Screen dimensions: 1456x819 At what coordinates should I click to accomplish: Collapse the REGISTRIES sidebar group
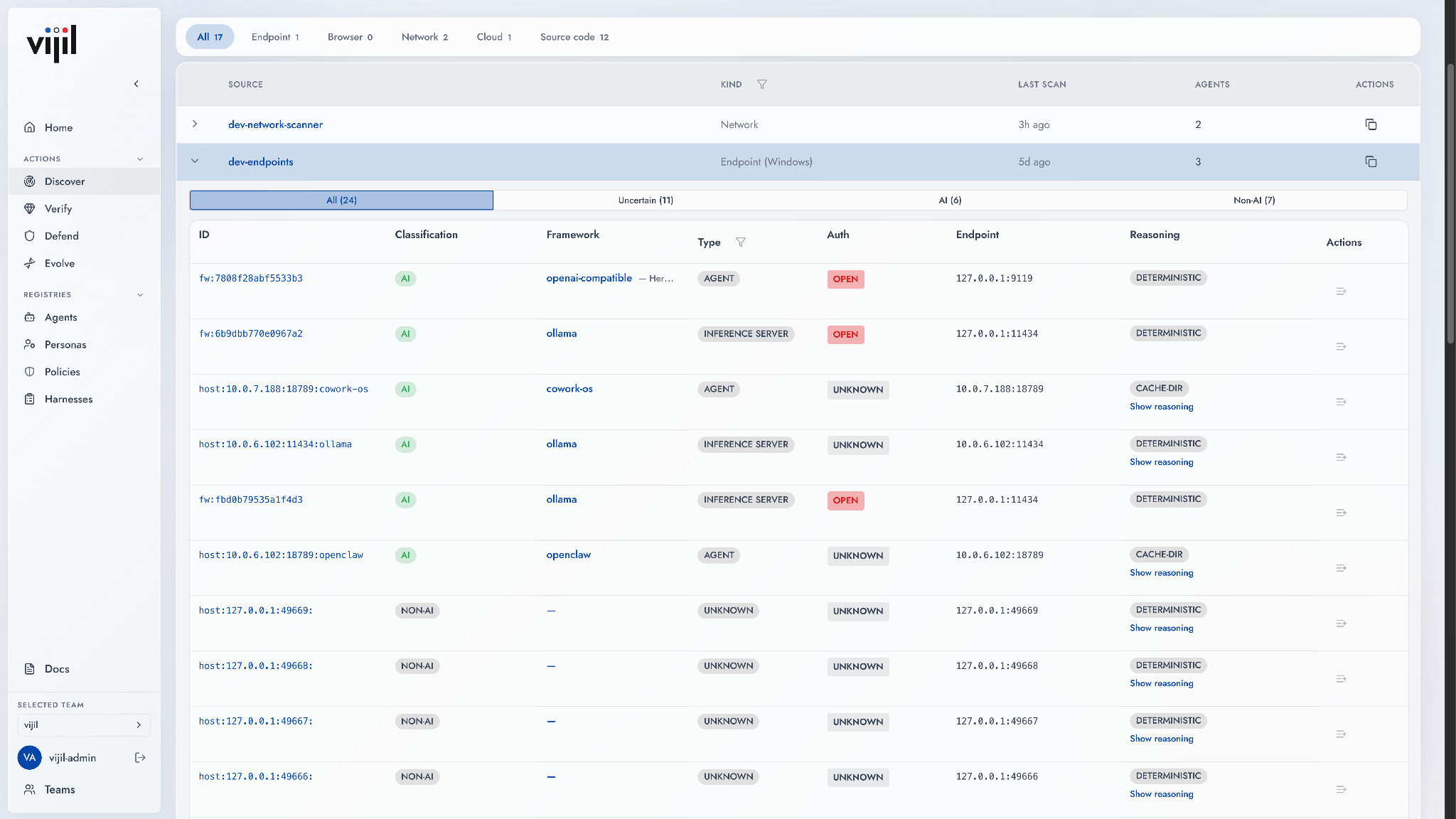(140, 295)
